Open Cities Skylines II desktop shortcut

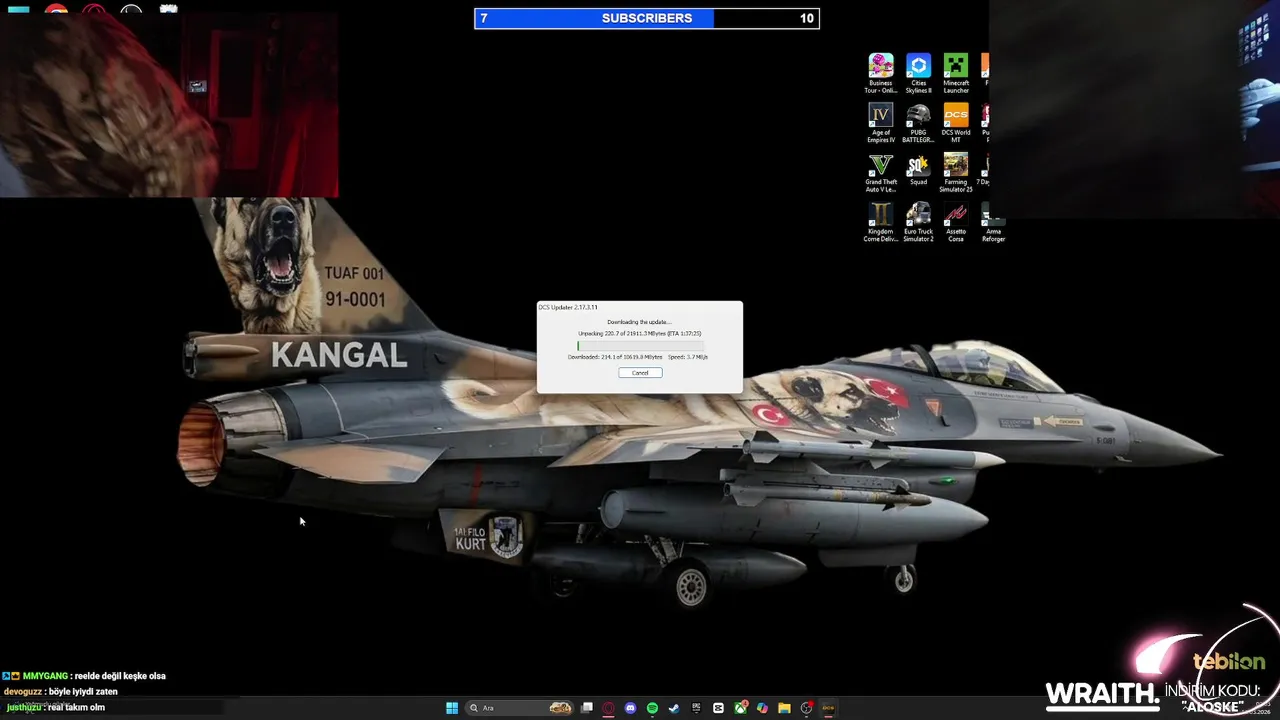918,73
